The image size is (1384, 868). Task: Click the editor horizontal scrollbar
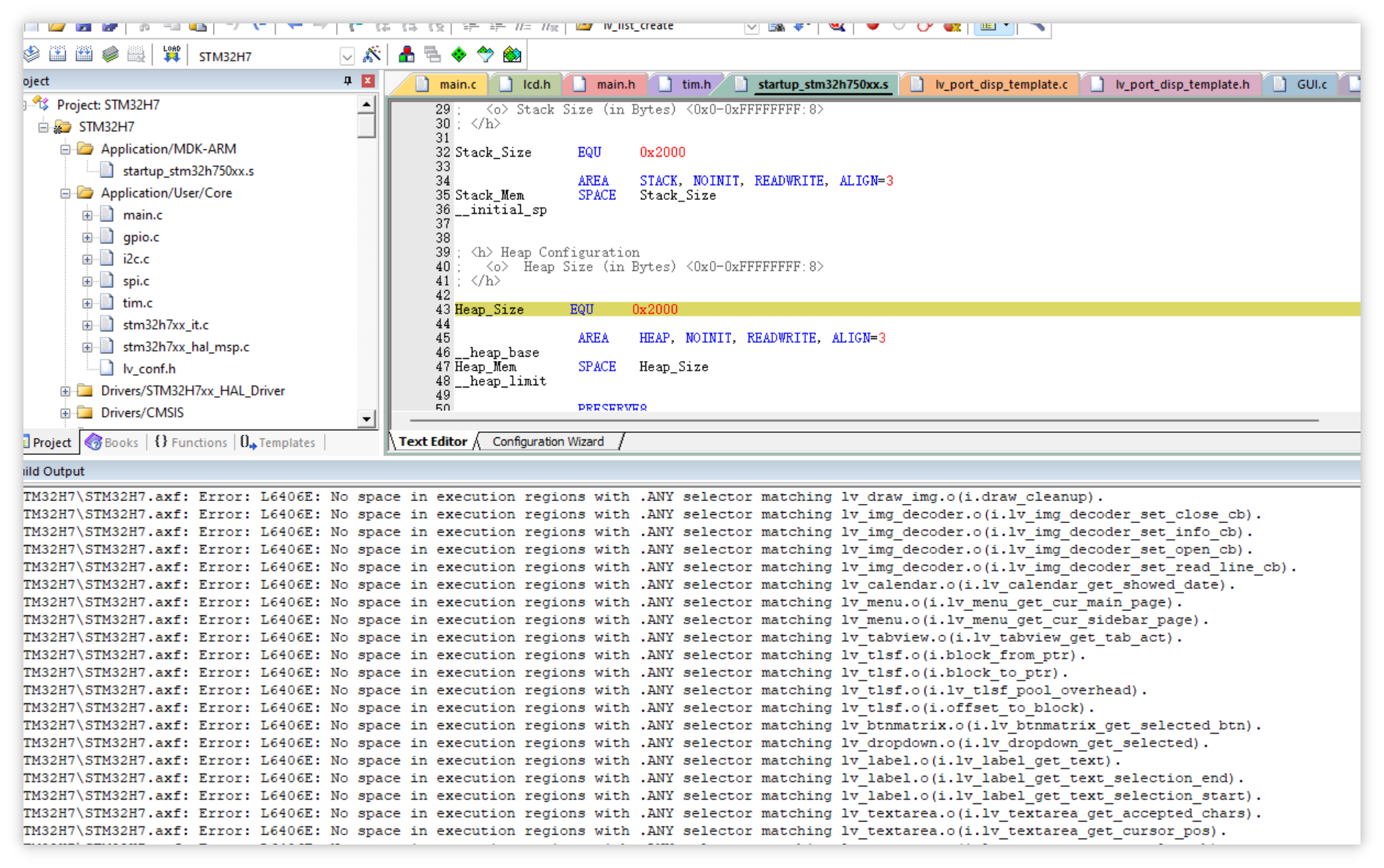click(x=864, y=420)
